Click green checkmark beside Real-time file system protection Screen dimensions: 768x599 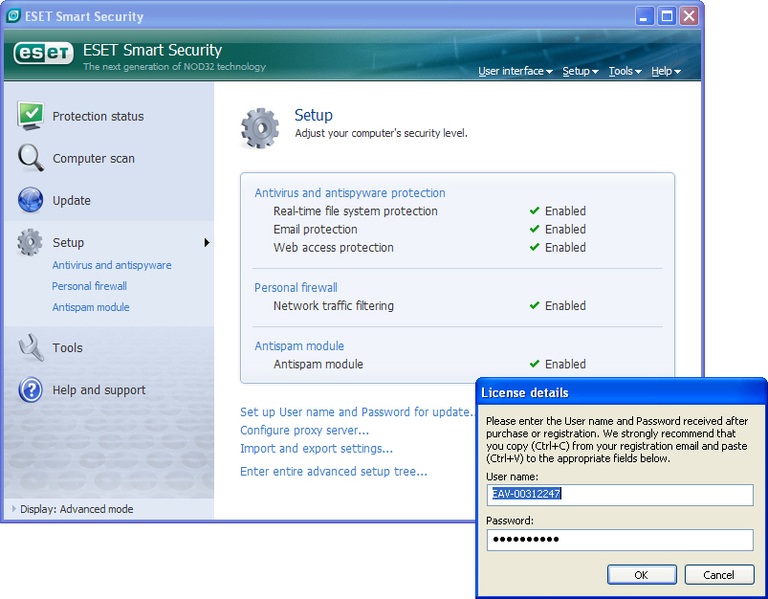coord(534,211)
